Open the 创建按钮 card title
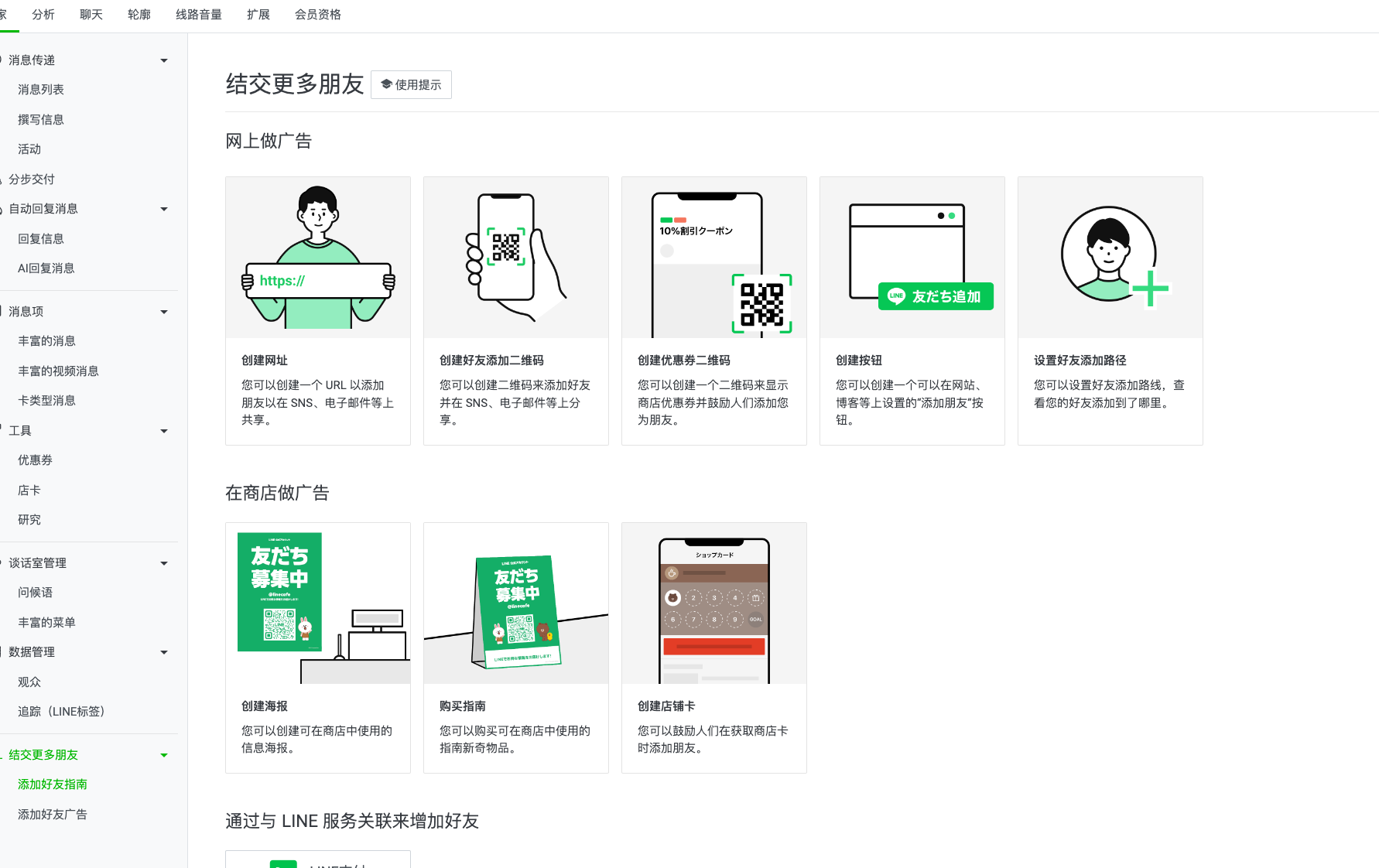The image size is (1379, 868). [x=859, y=361]
